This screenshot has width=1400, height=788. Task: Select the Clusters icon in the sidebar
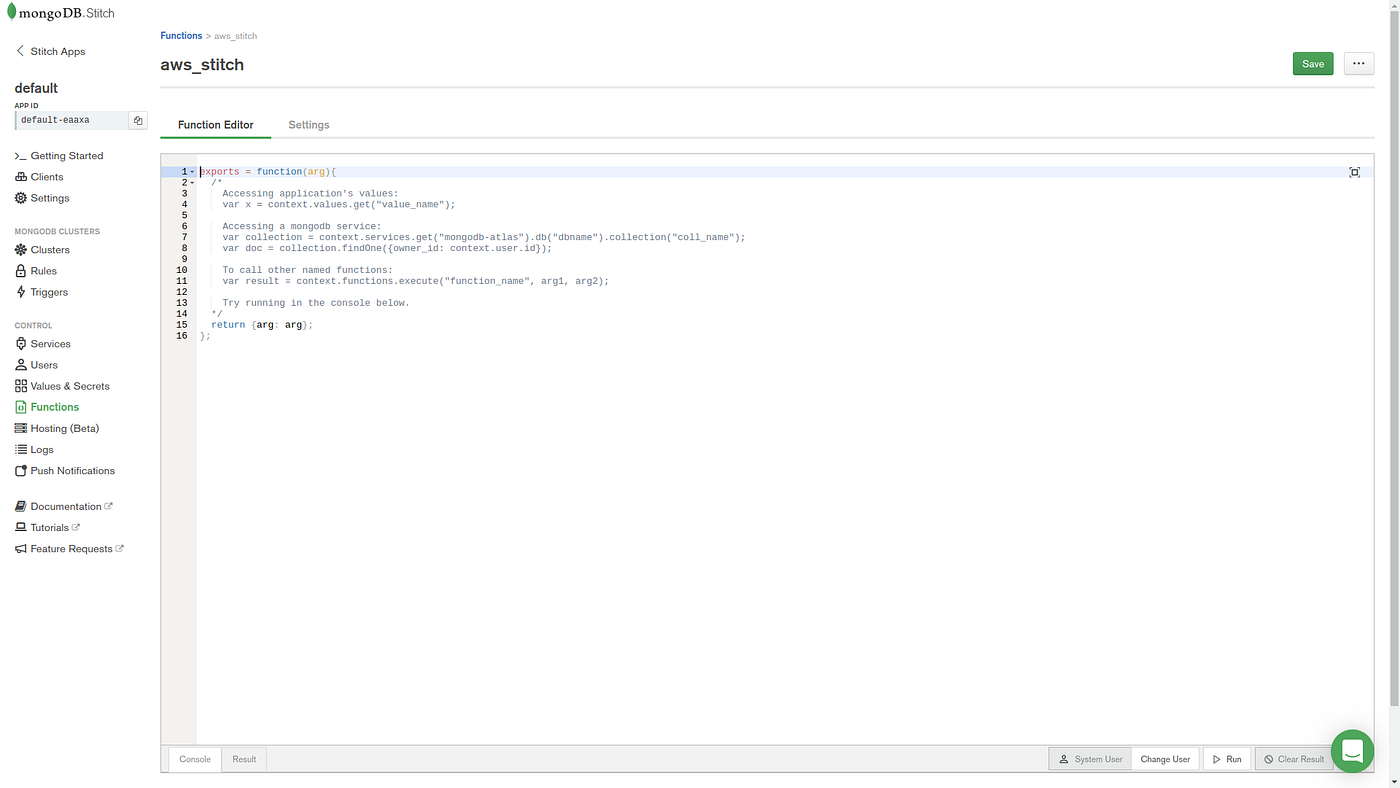tap(20, 249)
